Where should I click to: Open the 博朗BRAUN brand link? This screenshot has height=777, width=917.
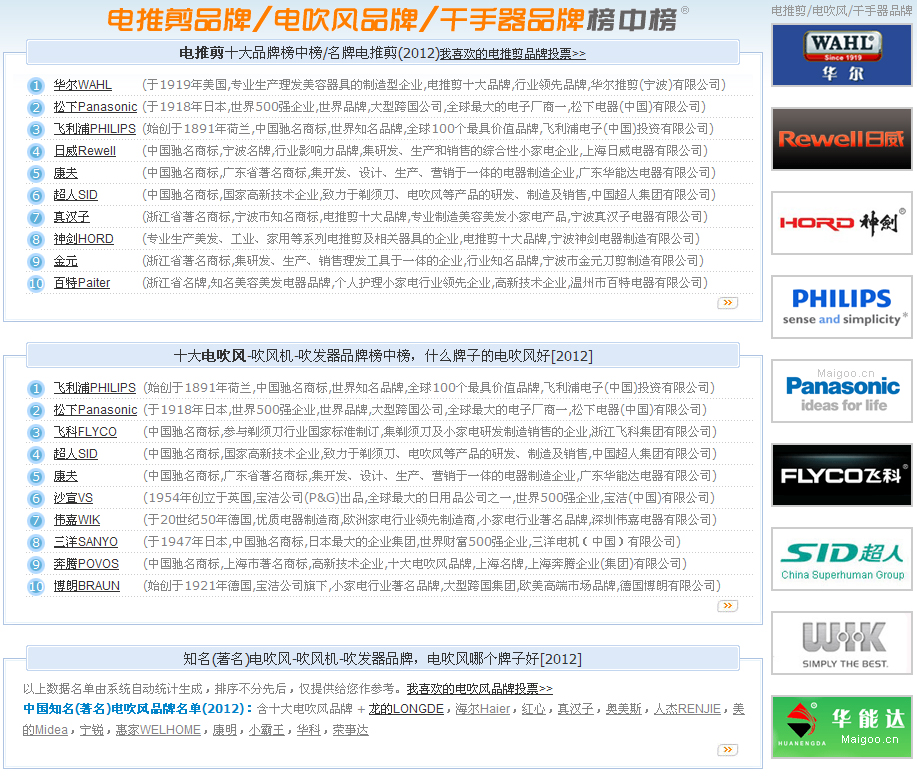coord(86,586)
